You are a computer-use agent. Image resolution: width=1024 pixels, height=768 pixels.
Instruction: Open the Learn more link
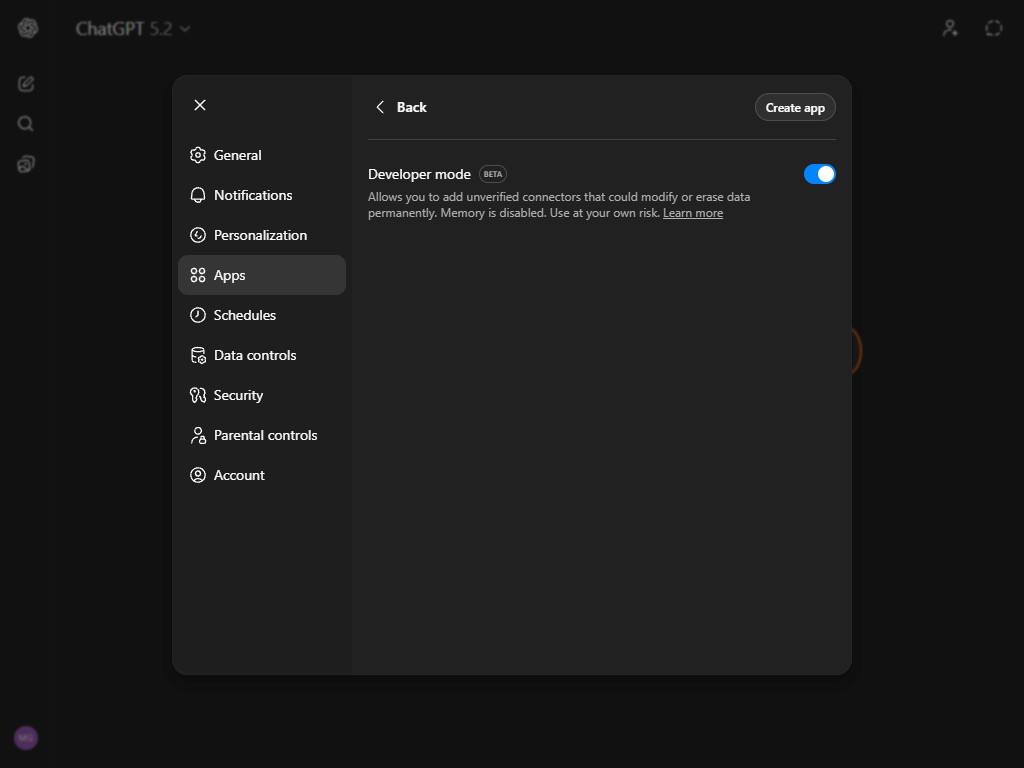[x=692, y=212]
